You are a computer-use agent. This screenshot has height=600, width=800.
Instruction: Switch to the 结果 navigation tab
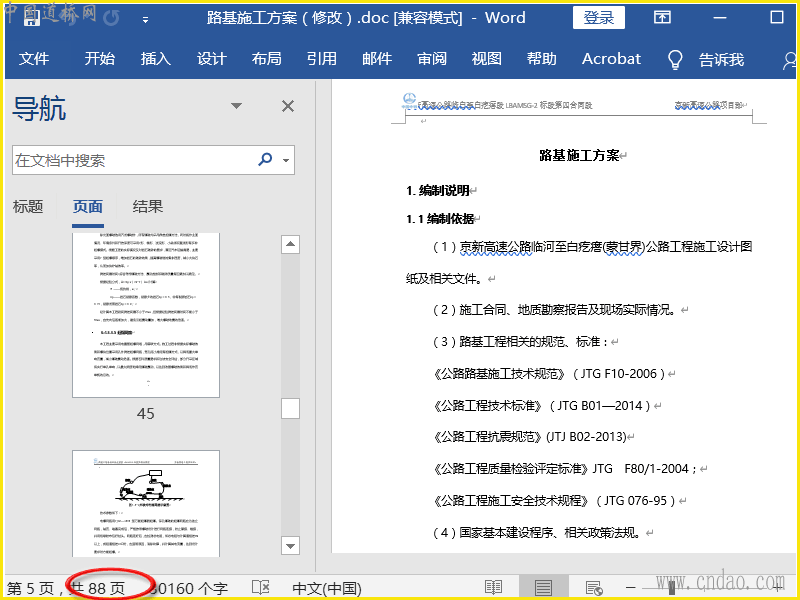[147, 207]
